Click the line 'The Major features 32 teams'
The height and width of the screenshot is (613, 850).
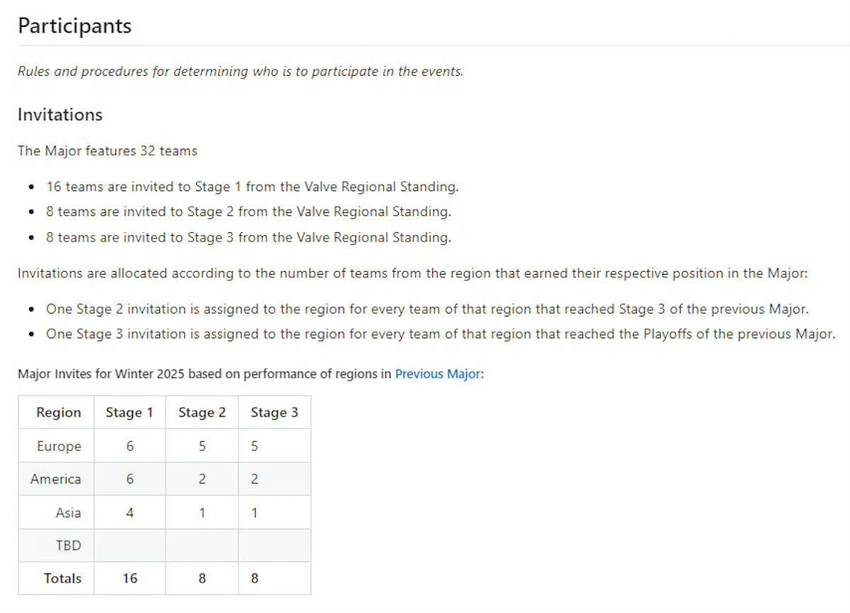click(107, 151)
